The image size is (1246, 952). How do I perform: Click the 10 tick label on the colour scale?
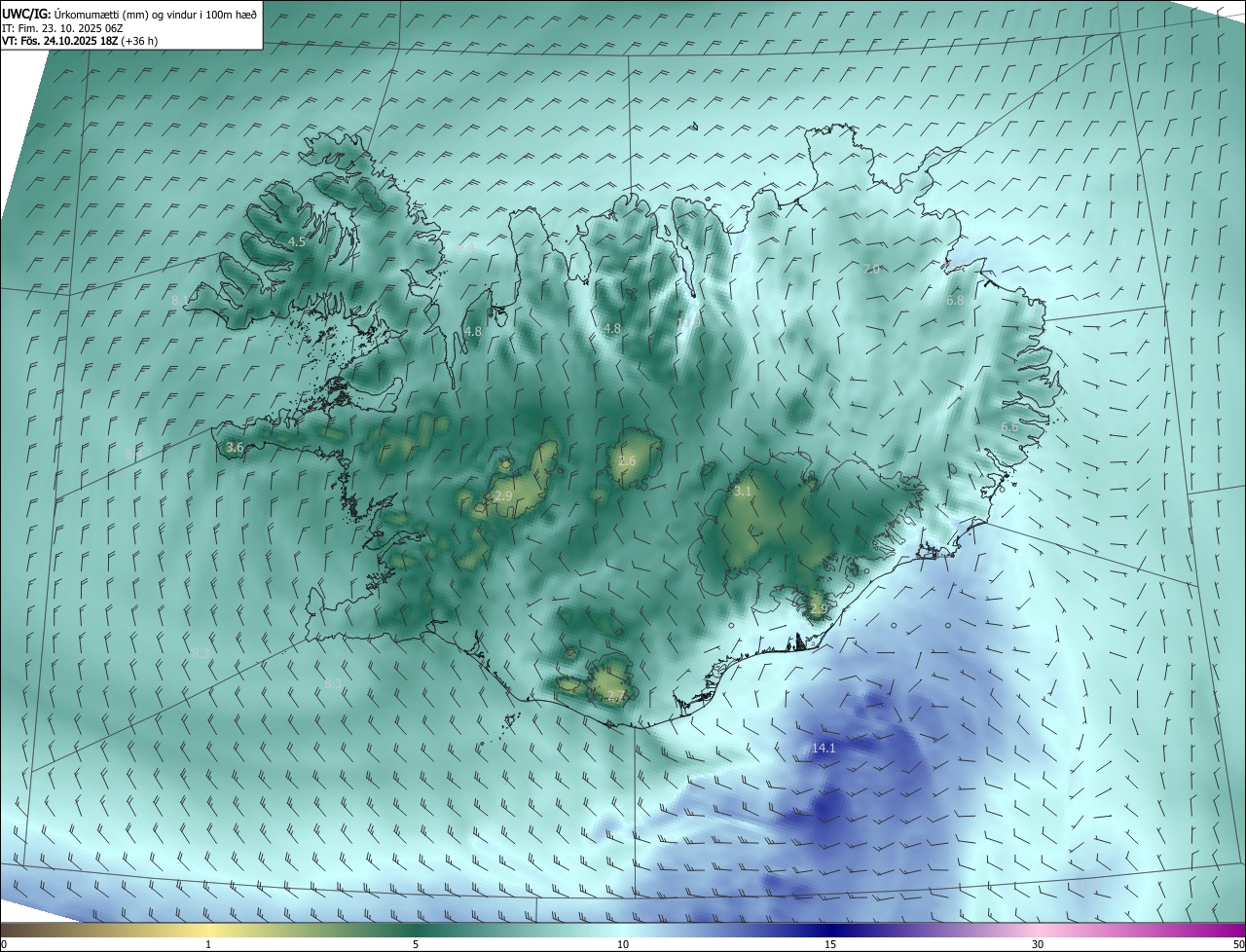[x=623, y=944]
